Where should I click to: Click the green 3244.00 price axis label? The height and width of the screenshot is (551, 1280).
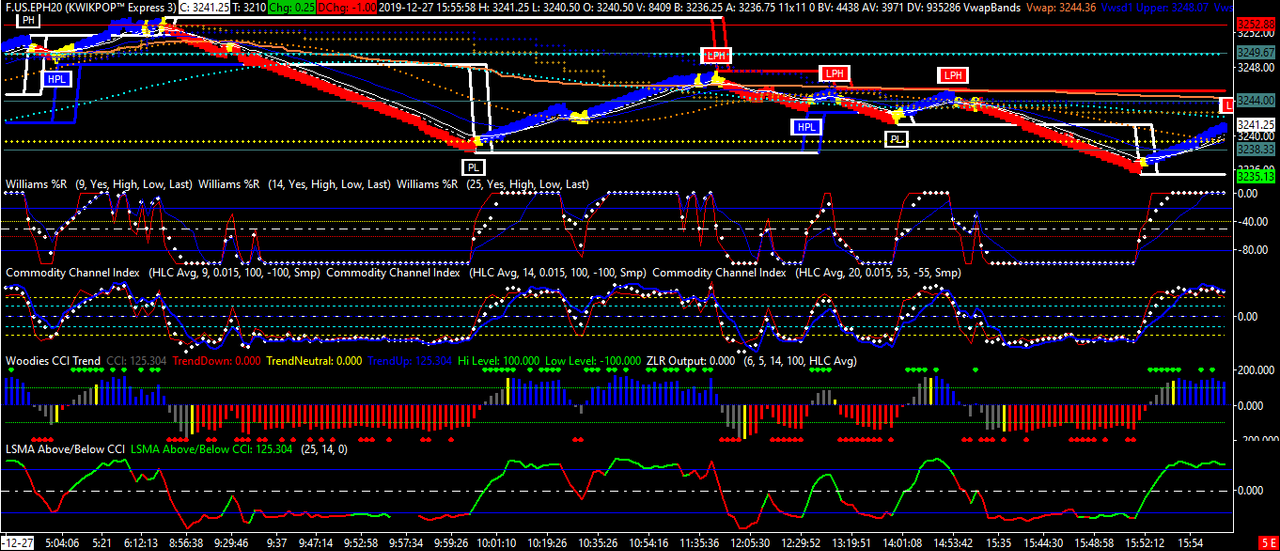pos(1256,101)
